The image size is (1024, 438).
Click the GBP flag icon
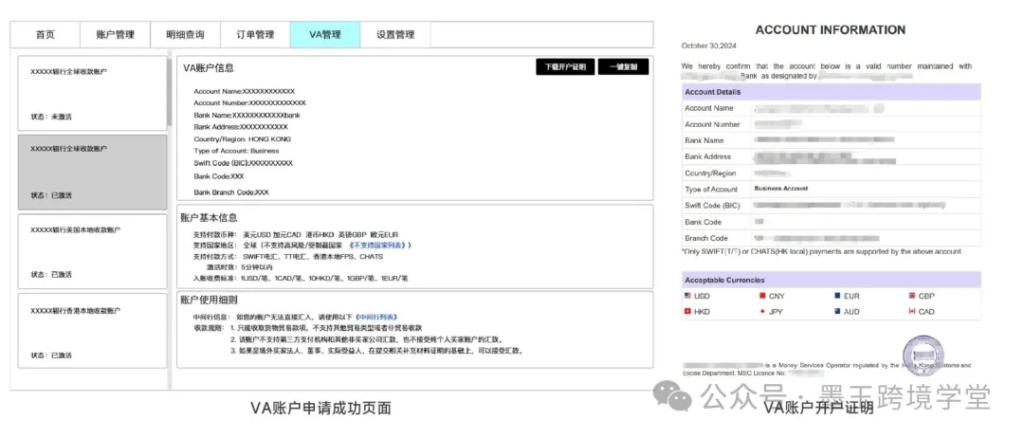[x=910, y=296]
